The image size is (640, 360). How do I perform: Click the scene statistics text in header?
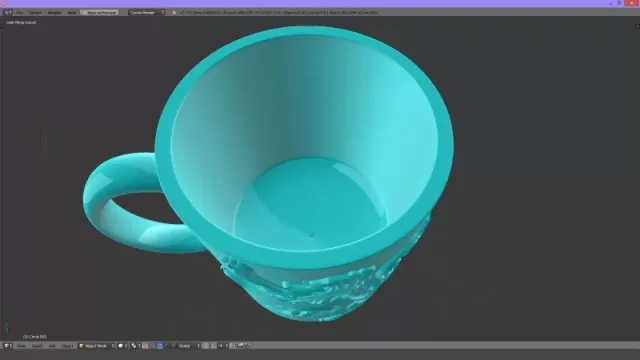pyautogui.click(x=278, y=13)
